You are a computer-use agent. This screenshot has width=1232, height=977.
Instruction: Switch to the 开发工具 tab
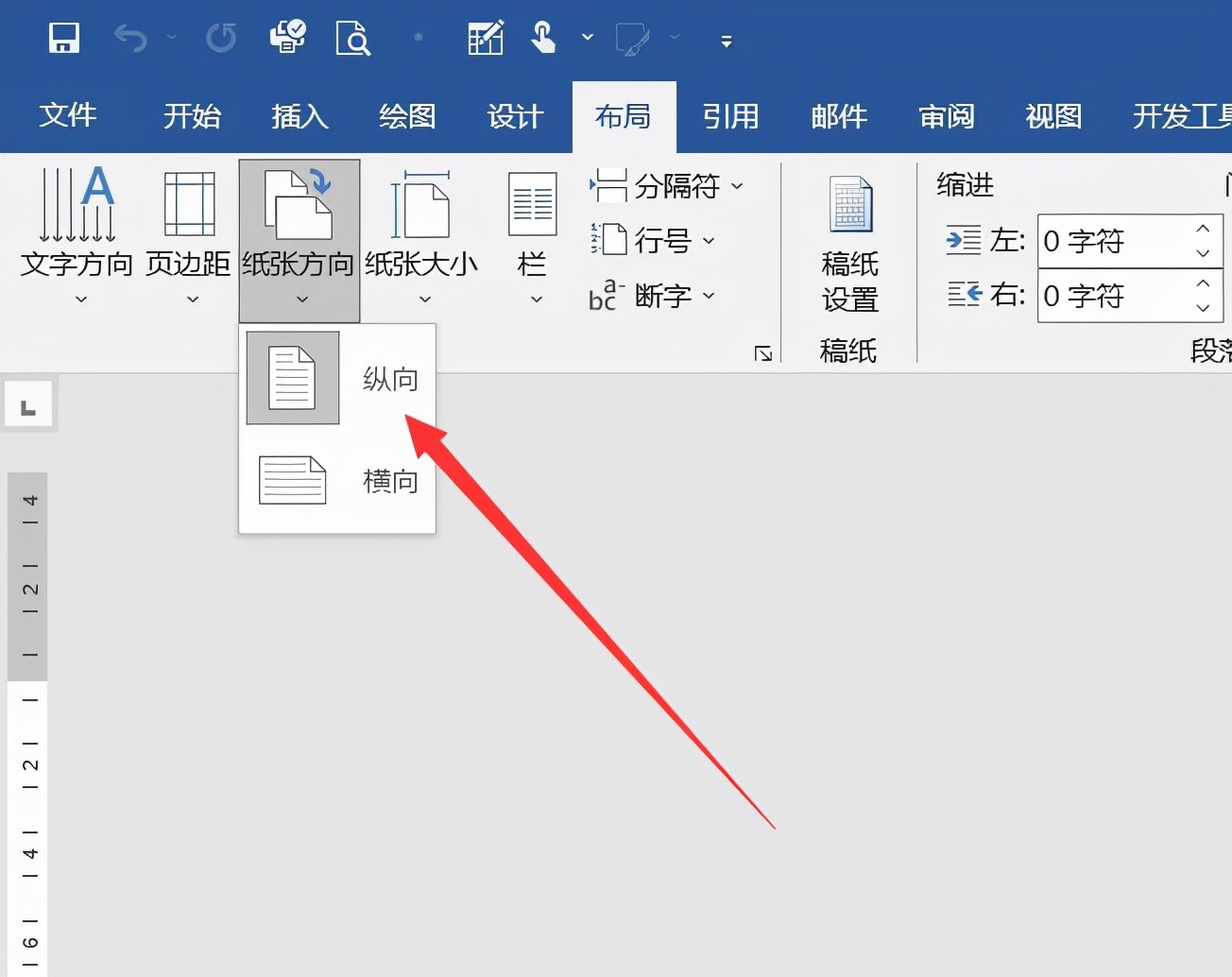(1182, 116)
